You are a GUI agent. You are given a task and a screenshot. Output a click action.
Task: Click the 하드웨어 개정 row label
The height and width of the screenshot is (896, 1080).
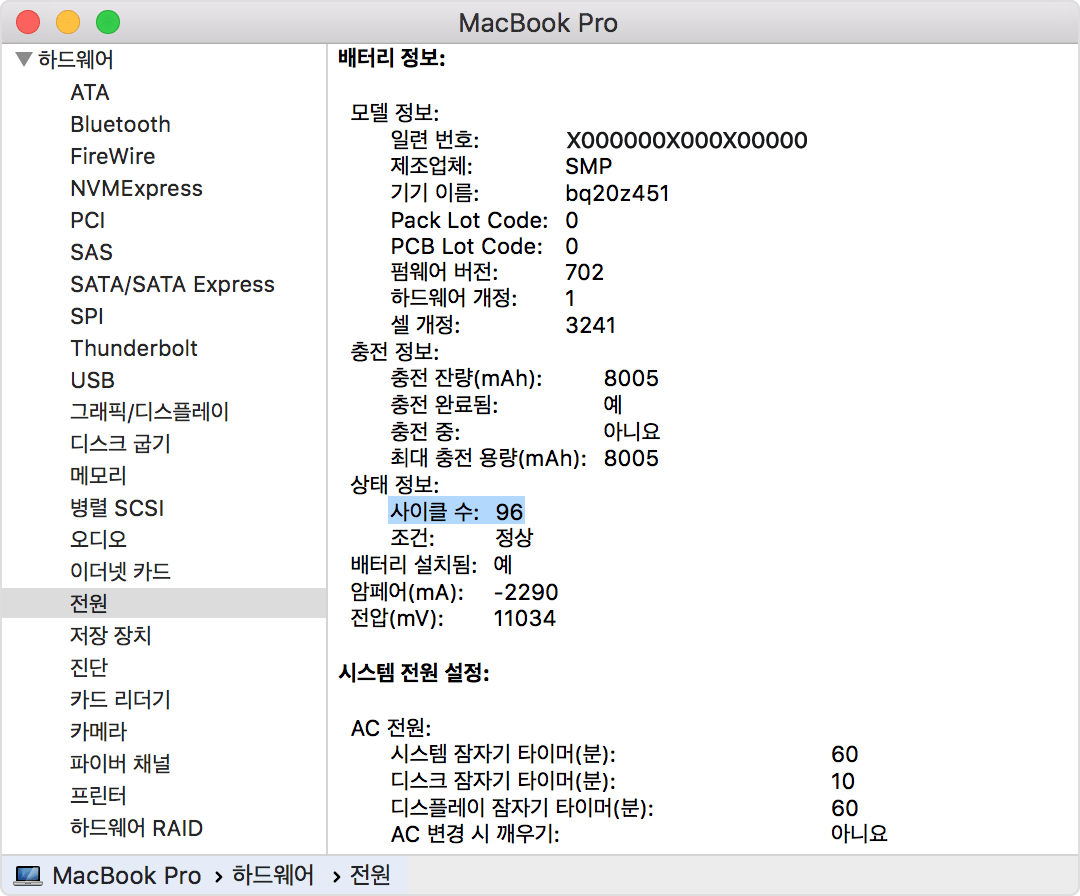pyautogui.click(x=453, y=298)
